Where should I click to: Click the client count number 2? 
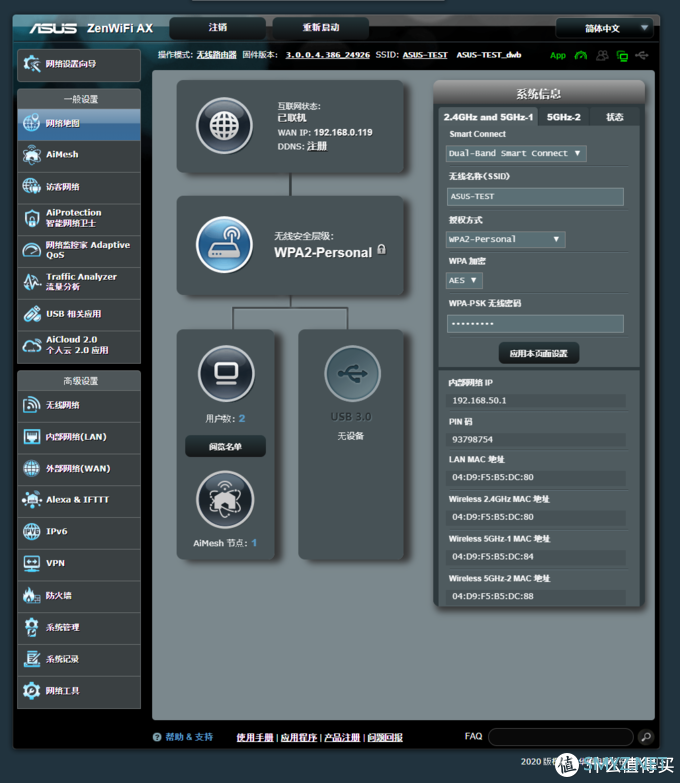[242, 418]
